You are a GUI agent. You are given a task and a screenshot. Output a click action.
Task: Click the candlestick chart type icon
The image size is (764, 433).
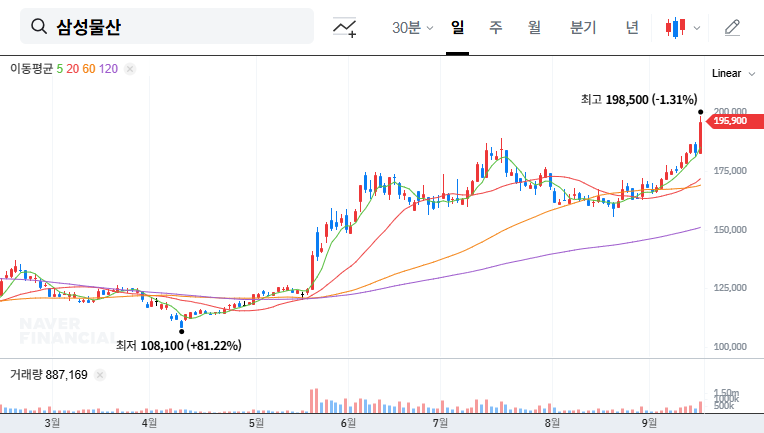(x=675, y=28)
